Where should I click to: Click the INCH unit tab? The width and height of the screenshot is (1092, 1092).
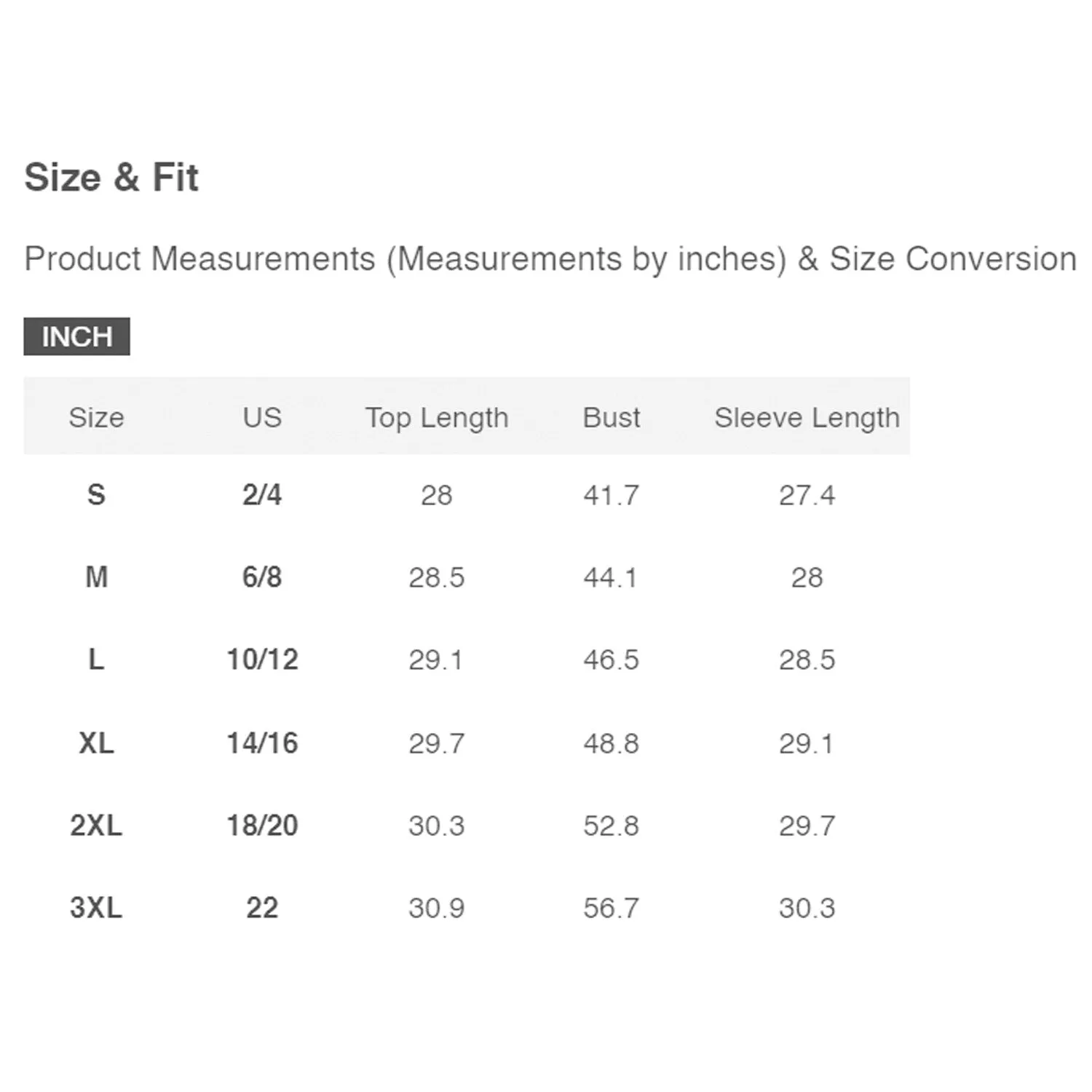(x=76, y=336)
